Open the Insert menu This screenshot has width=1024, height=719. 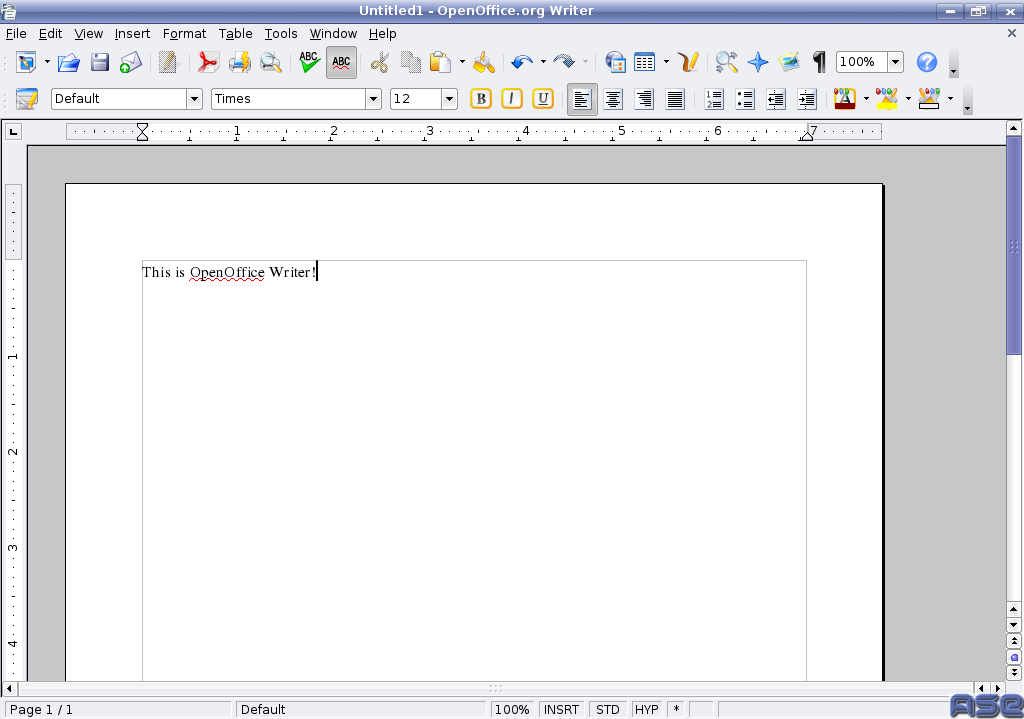[132, 33]
